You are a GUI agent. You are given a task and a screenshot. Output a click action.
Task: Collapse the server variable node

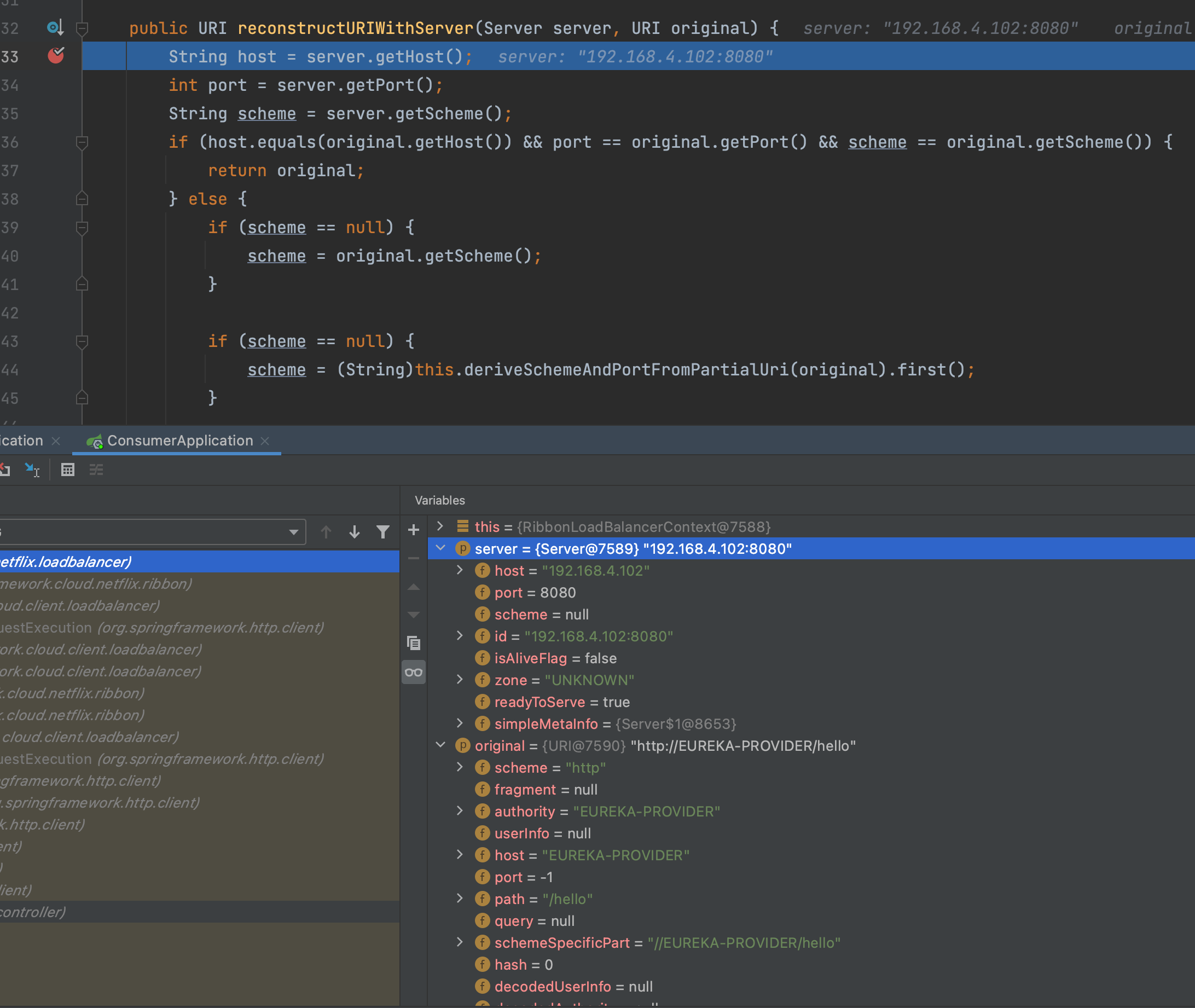[x=440, y=548]
